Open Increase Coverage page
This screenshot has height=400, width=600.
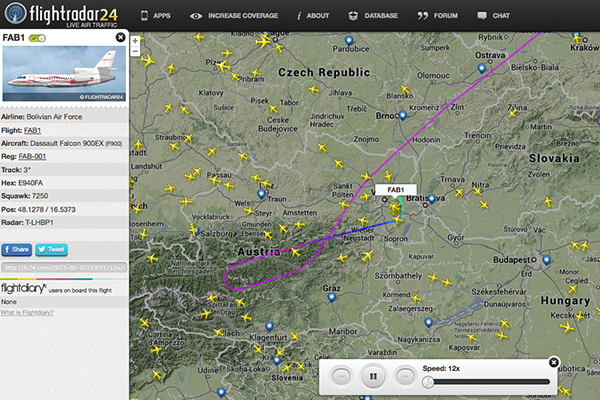234,16
